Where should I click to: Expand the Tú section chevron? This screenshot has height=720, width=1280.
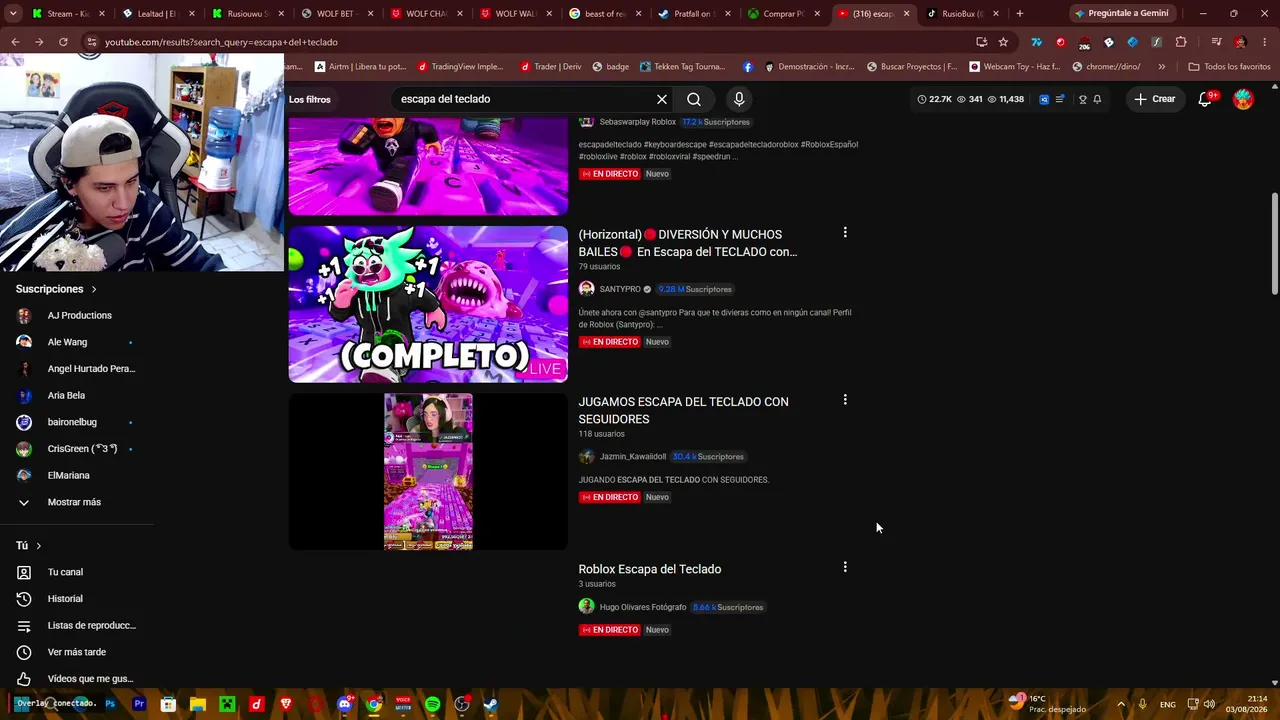coord(38,546)
